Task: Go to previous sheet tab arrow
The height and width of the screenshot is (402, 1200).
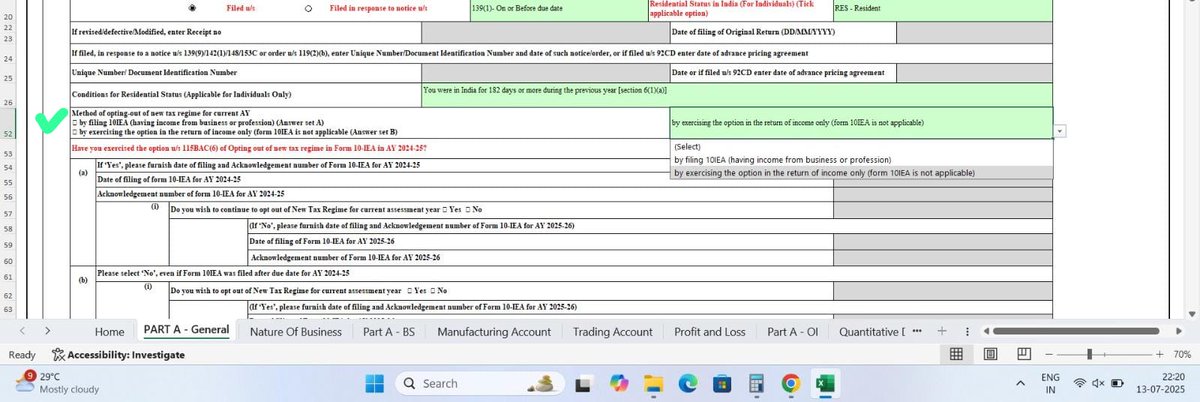Action: tap(20, 330)
